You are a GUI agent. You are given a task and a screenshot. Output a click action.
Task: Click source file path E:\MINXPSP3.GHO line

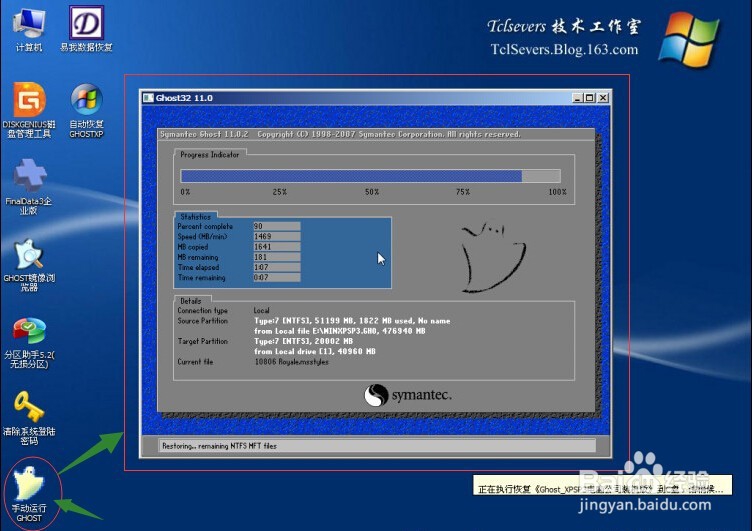(339, 331)
